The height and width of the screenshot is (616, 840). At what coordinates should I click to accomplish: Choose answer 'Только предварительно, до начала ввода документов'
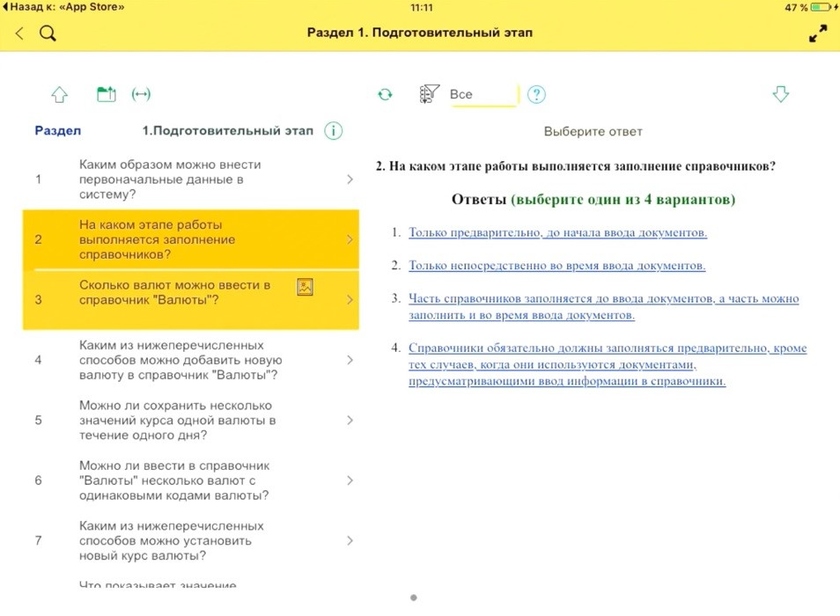pos(557,233)
